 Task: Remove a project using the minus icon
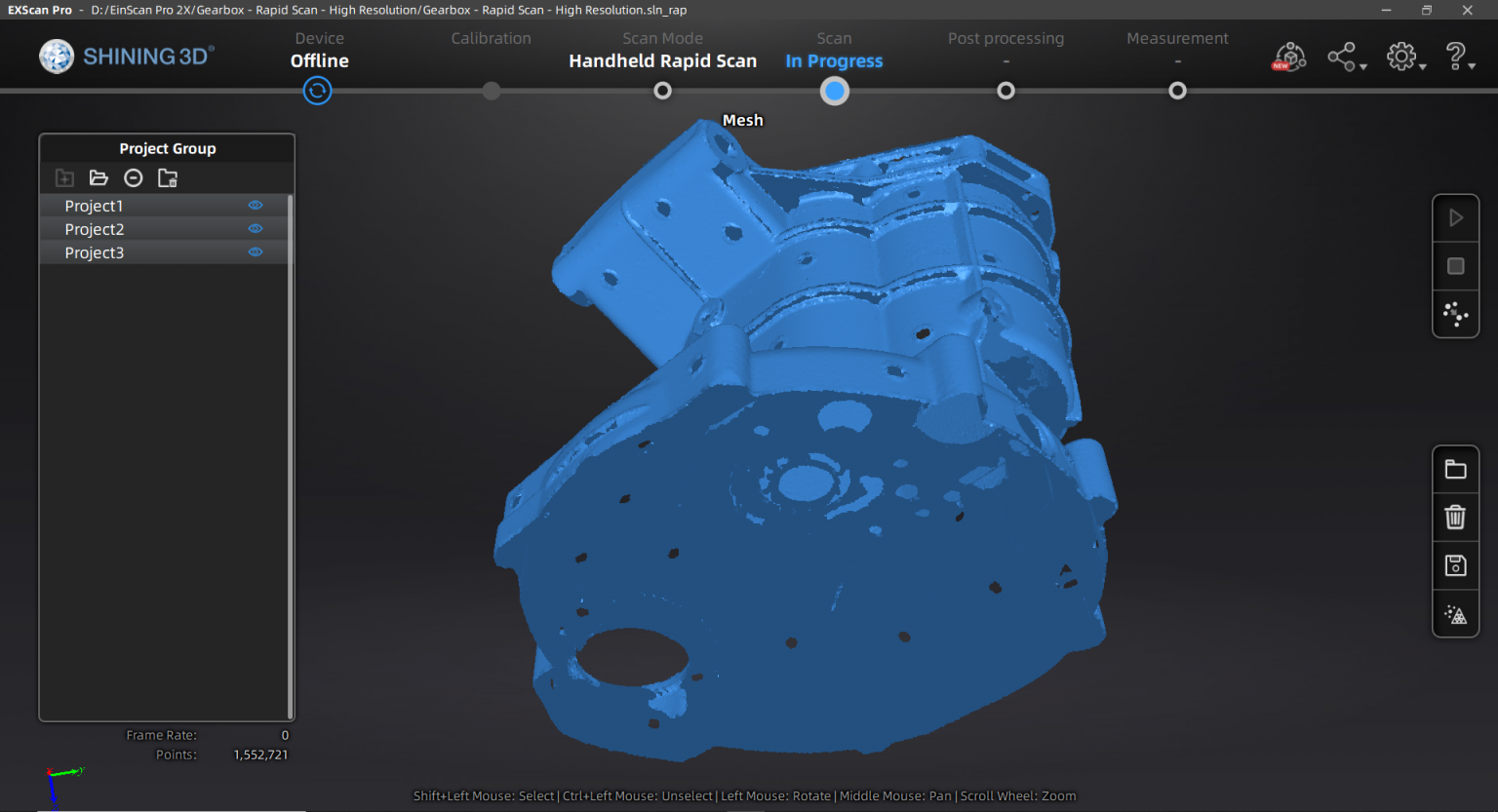click(x=134, y=177)
